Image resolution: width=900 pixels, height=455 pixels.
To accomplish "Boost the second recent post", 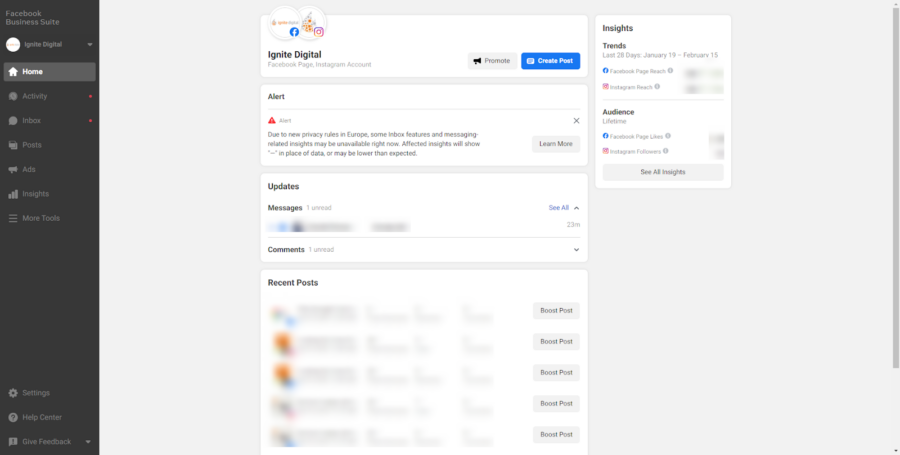I will (556, 341).
